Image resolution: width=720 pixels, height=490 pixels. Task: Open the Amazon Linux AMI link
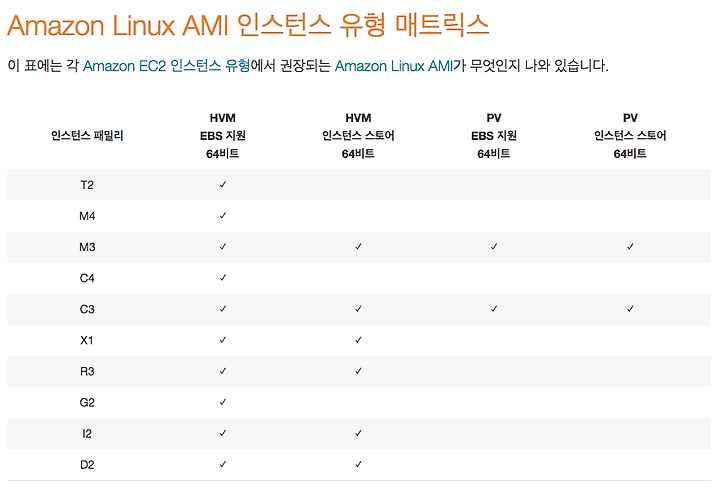coord(394,66)
